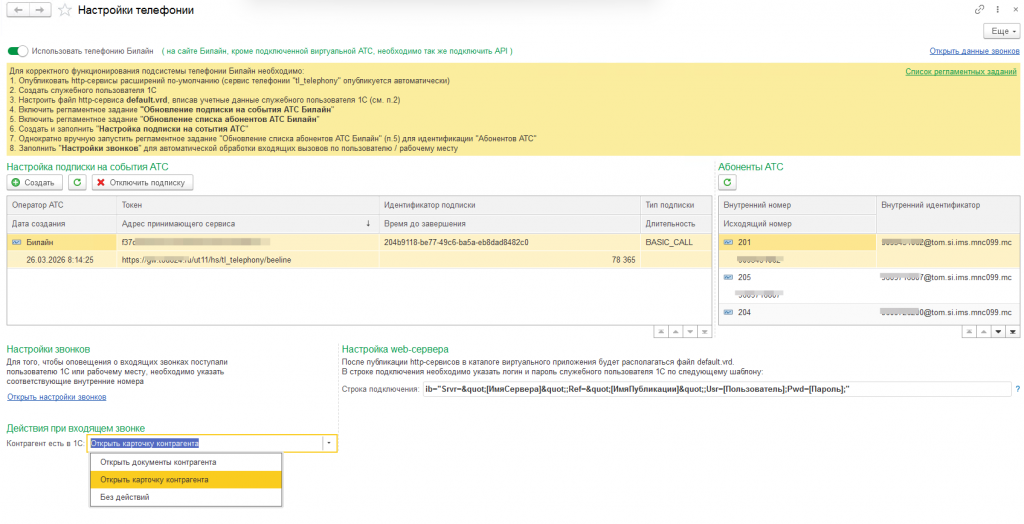Click Адрес принимающего сервиса column header

(248, 224)
